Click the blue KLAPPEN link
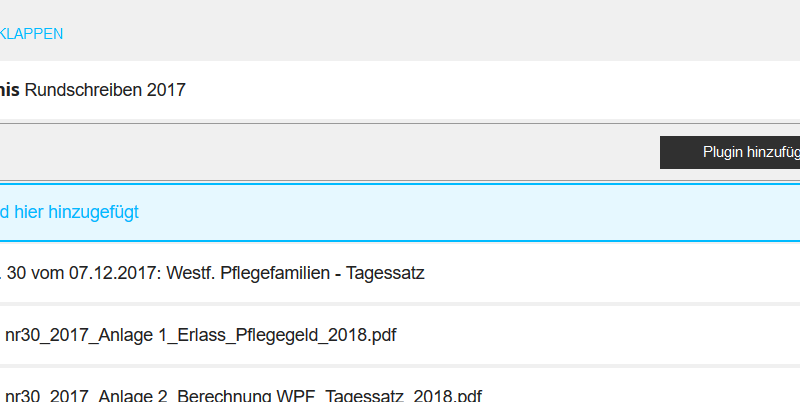Image resolution: width=800 pixels, height=402 pixels. coord(31,34)
